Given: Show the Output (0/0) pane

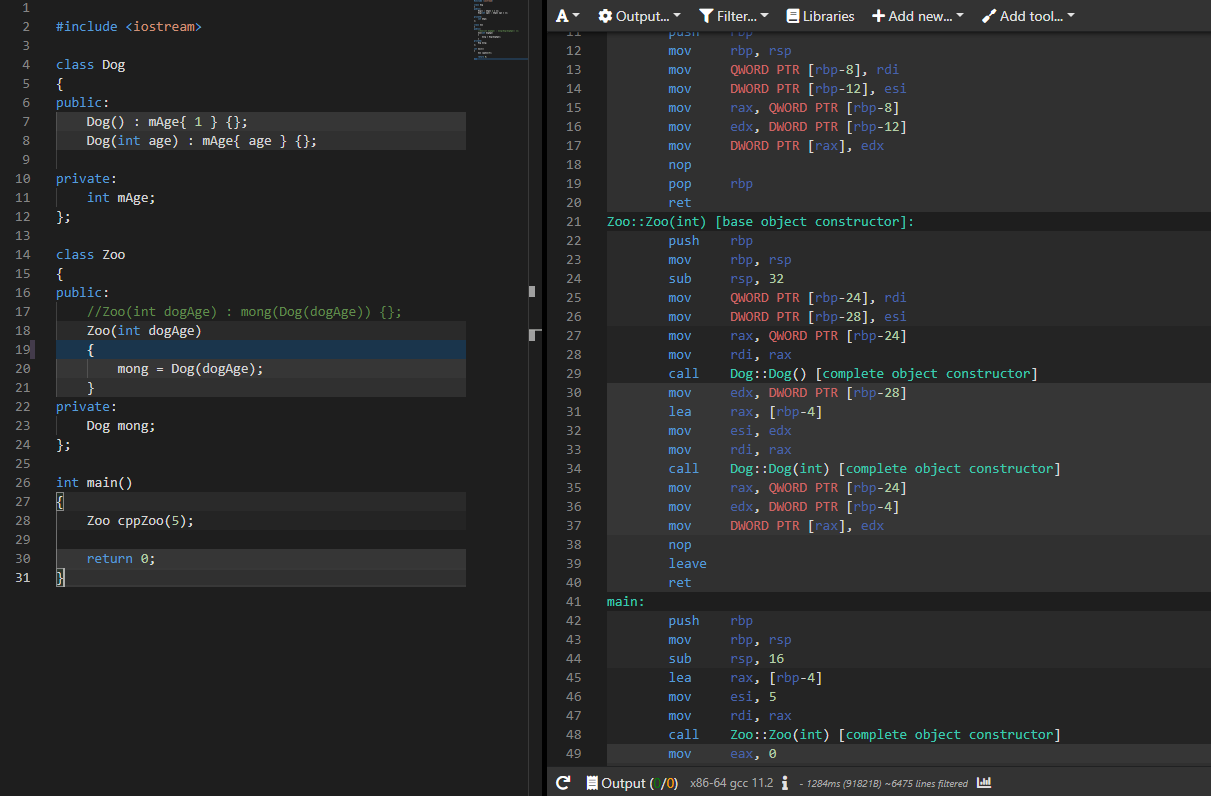Looking at the screenshot, I should click(x=632, y=783).
